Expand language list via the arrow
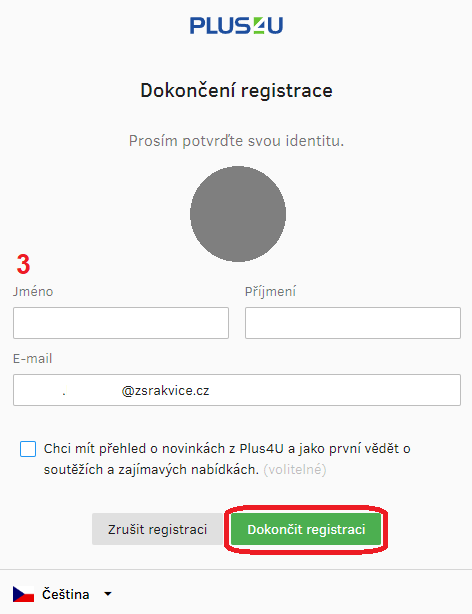The image size is (472, 614). click(108, 594)
